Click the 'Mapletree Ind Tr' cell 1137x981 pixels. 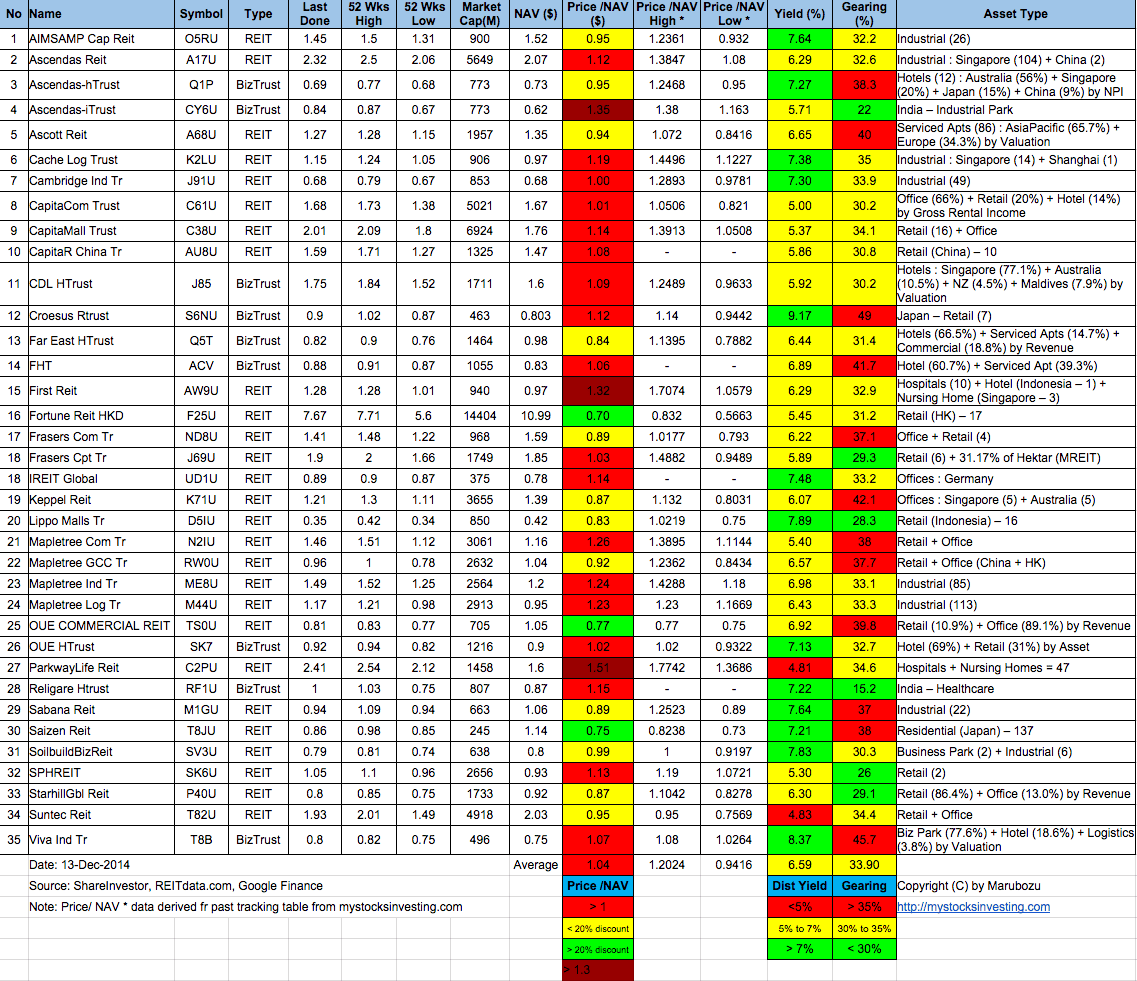coord(101,584)
